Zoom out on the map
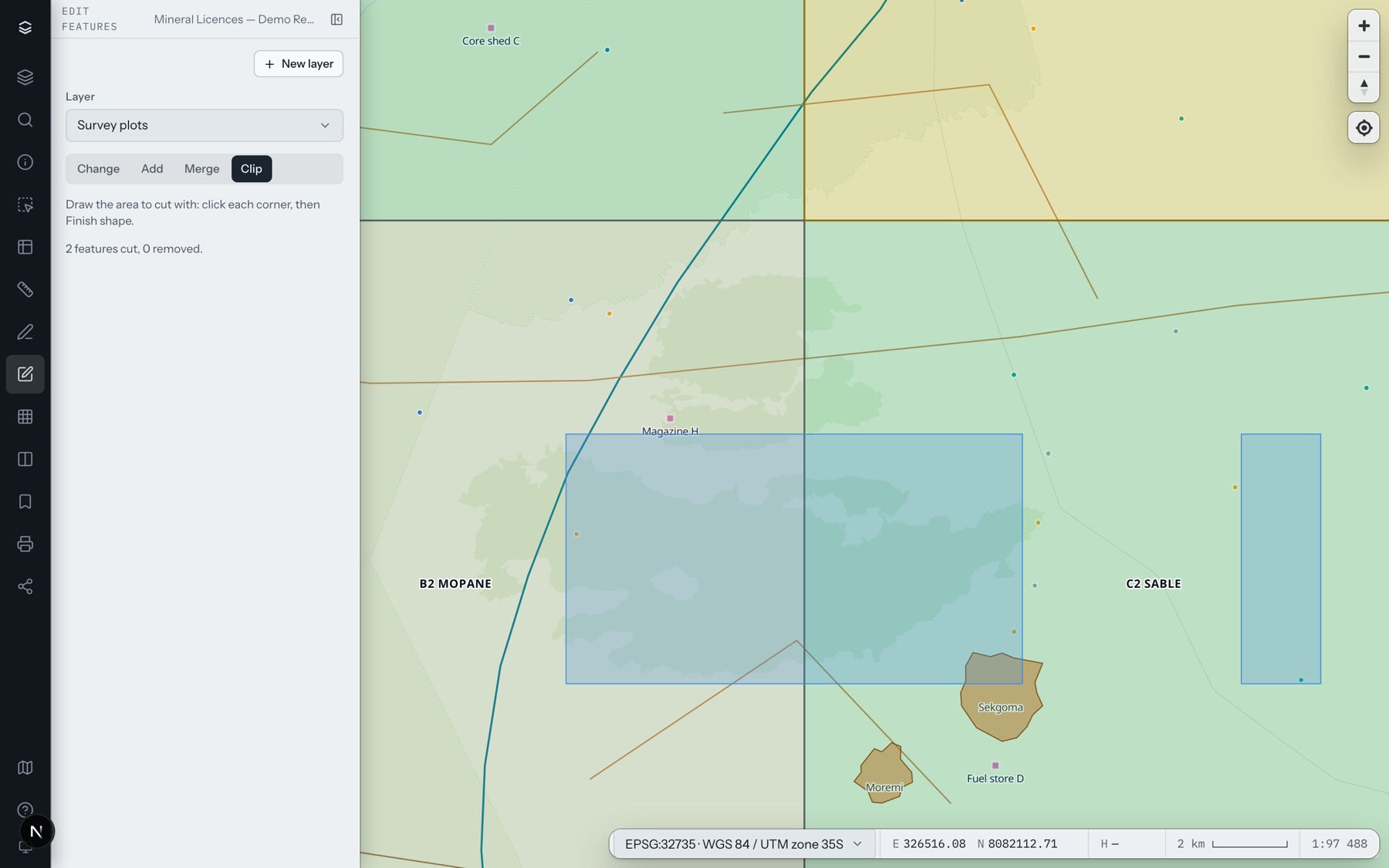 (x=1364, y=56)
